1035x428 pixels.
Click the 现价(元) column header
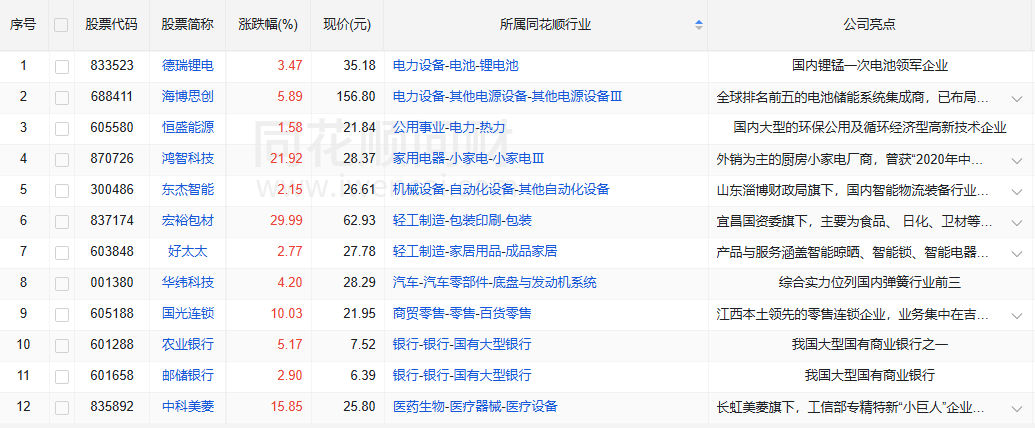pos(347,24)
